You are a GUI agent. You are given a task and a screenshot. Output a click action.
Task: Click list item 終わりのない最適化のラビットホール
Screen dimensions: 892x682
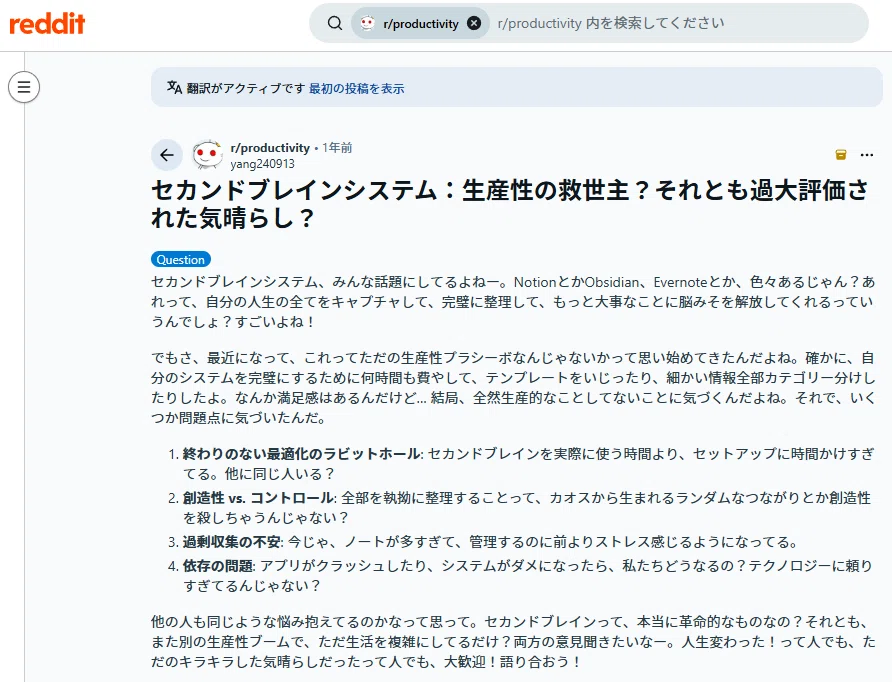pyautogui.click(x=528, y=464)
